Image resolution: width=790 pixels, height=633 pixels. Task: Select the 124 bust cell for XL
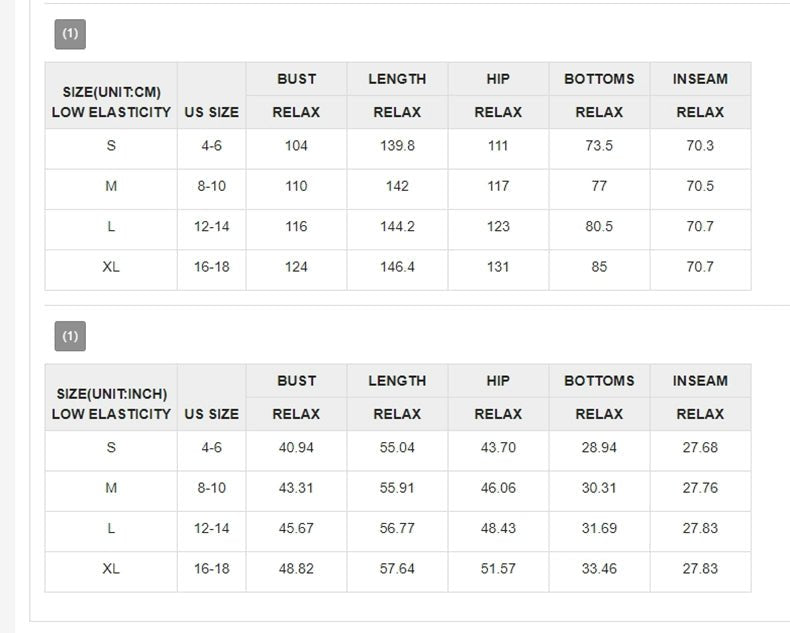[296, 267]
